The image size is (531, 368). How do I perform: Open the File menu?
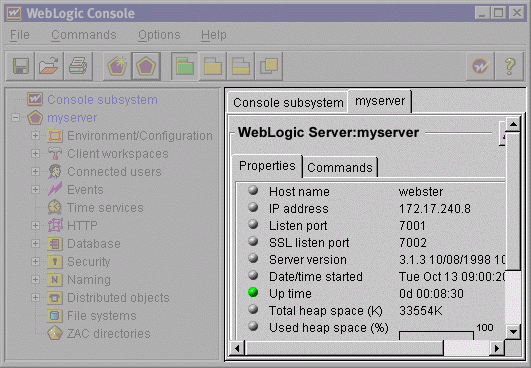coord(20,35)
